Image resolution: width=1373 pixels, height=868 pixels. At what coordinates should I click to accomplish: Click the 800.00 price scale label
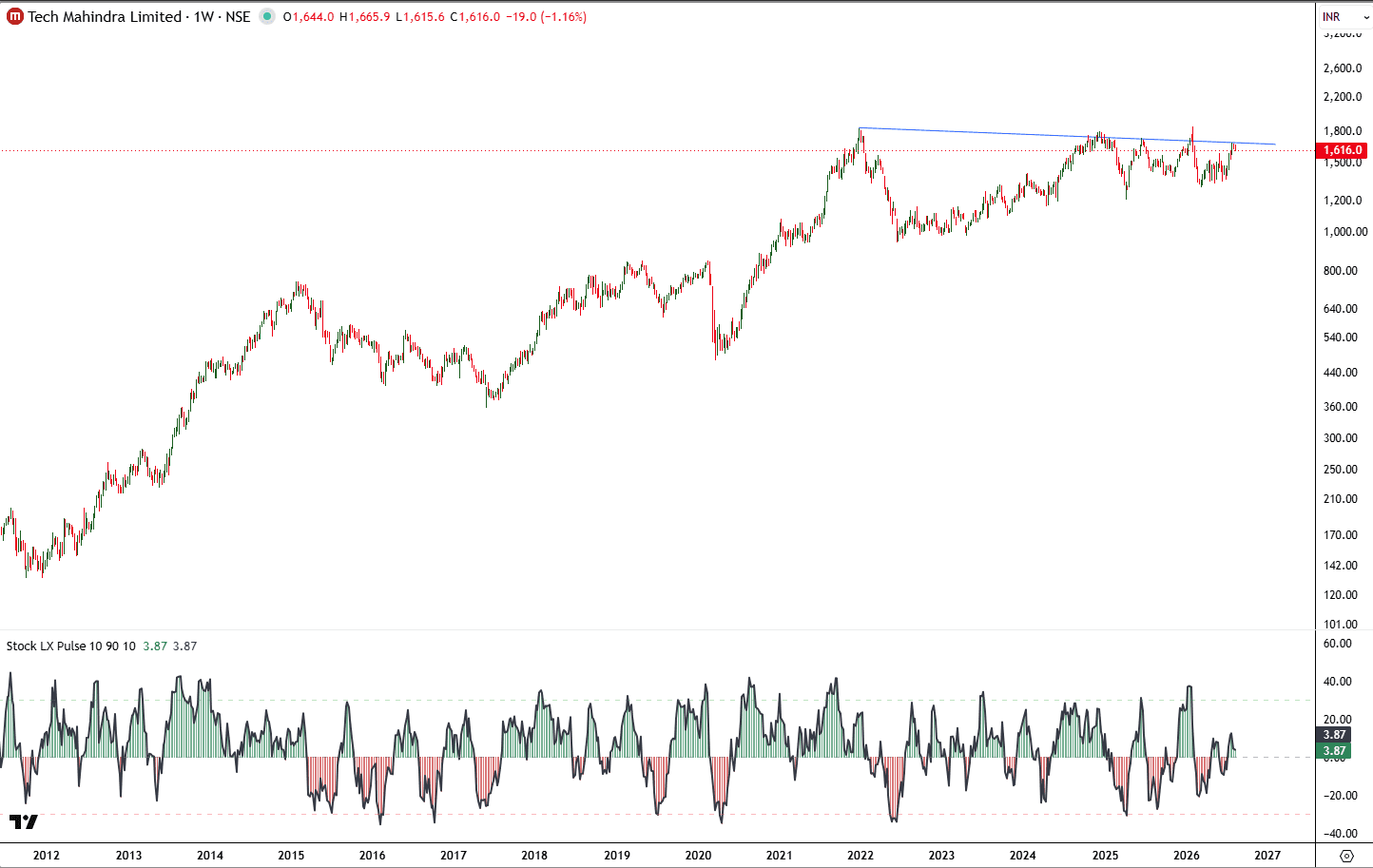1341,271
